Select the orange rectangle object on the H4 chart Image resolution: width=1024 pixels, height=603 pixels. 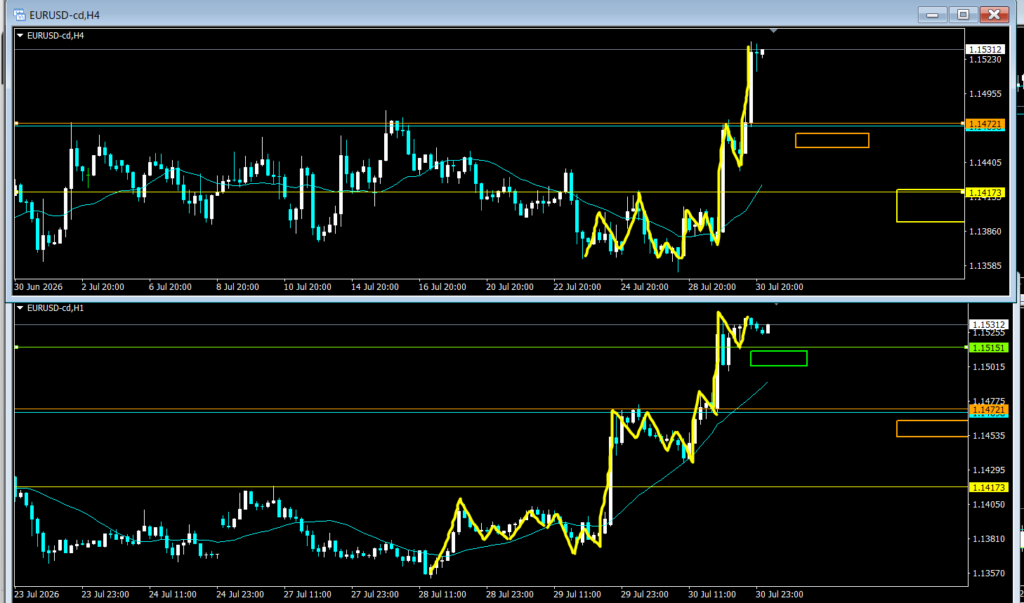[832, 140]
